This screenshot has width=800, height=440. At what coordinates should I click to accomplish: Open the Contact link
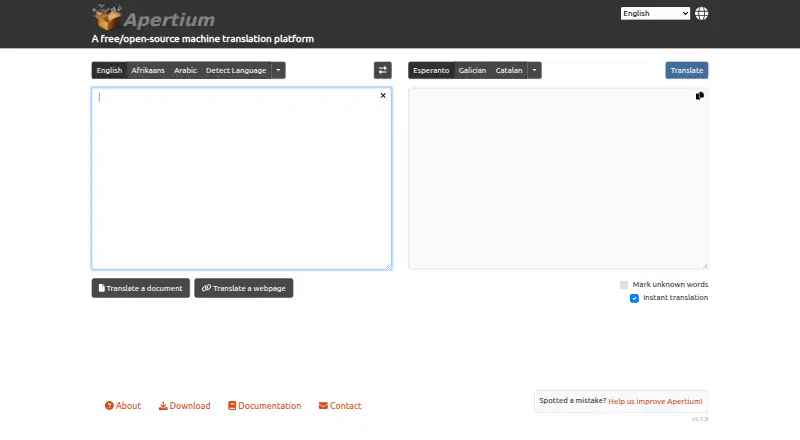pos(340,406)
